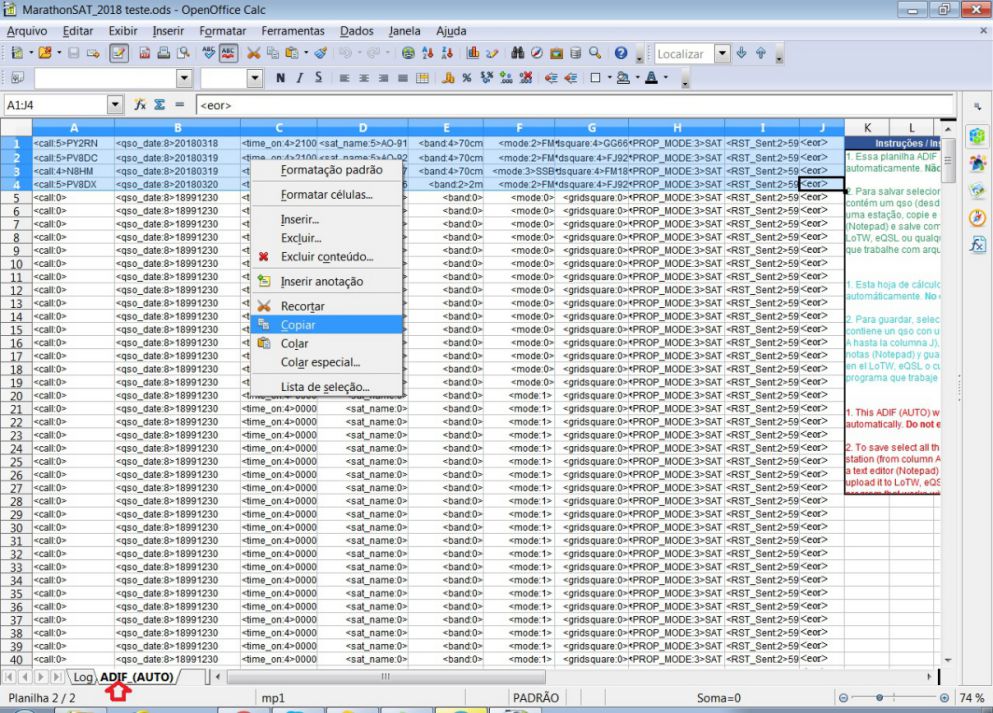Screen dimensions: 993x713
Task: Click the Localizar search field
Action: click(x=682, y=54)
